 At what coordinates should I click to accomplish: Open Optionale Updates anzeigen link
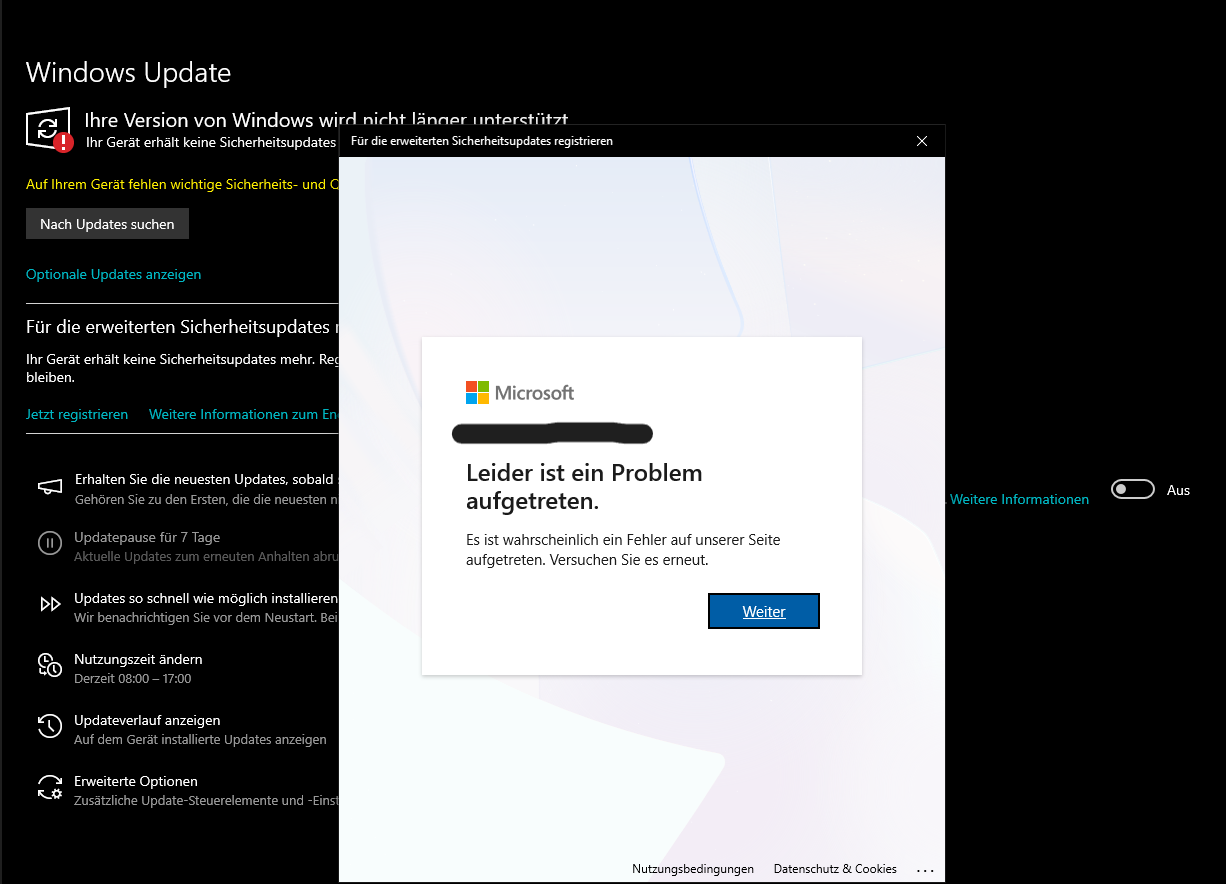113,274
